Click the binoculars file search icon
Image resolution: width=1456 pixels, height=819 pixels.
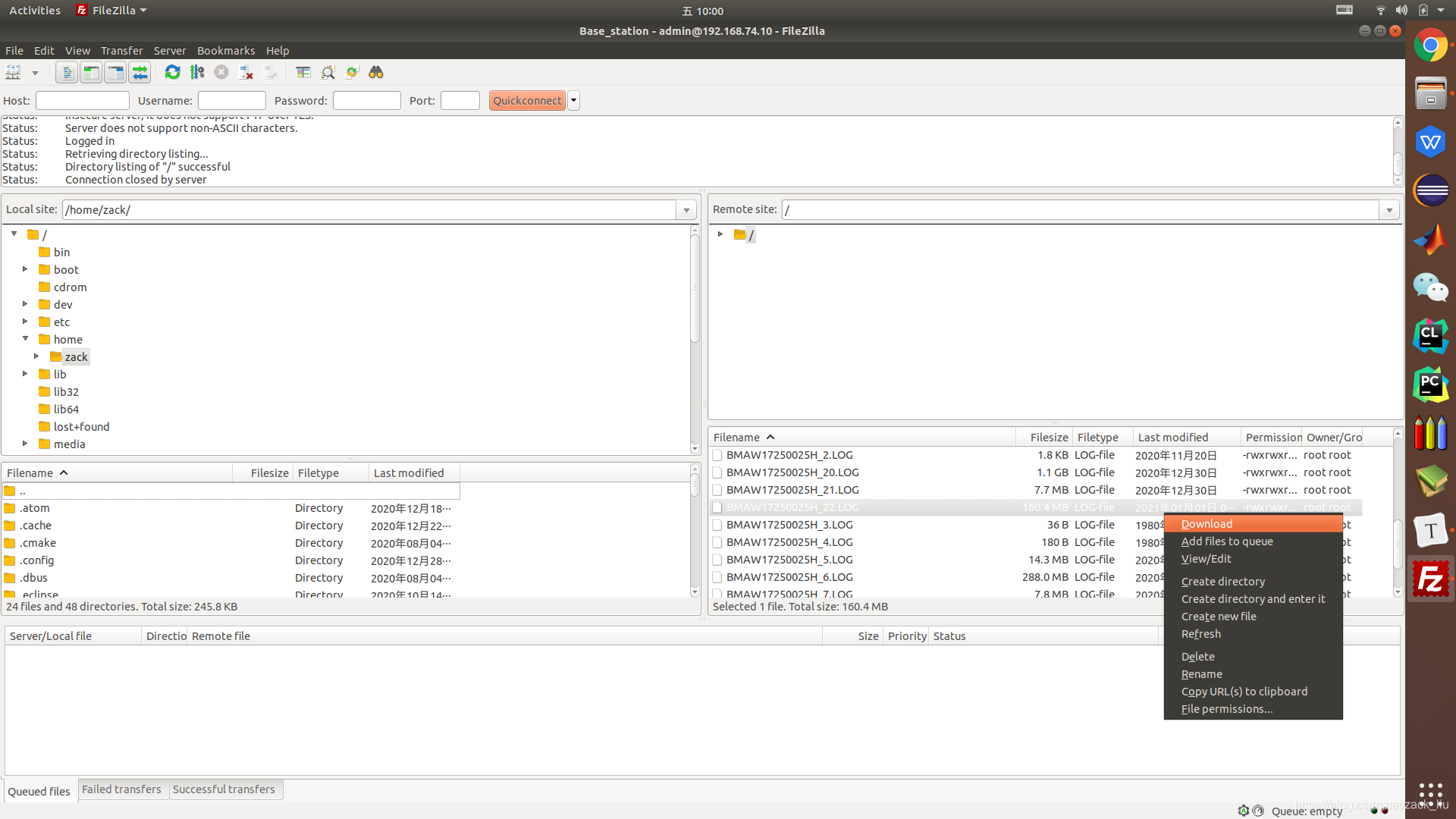coord(376,73)
